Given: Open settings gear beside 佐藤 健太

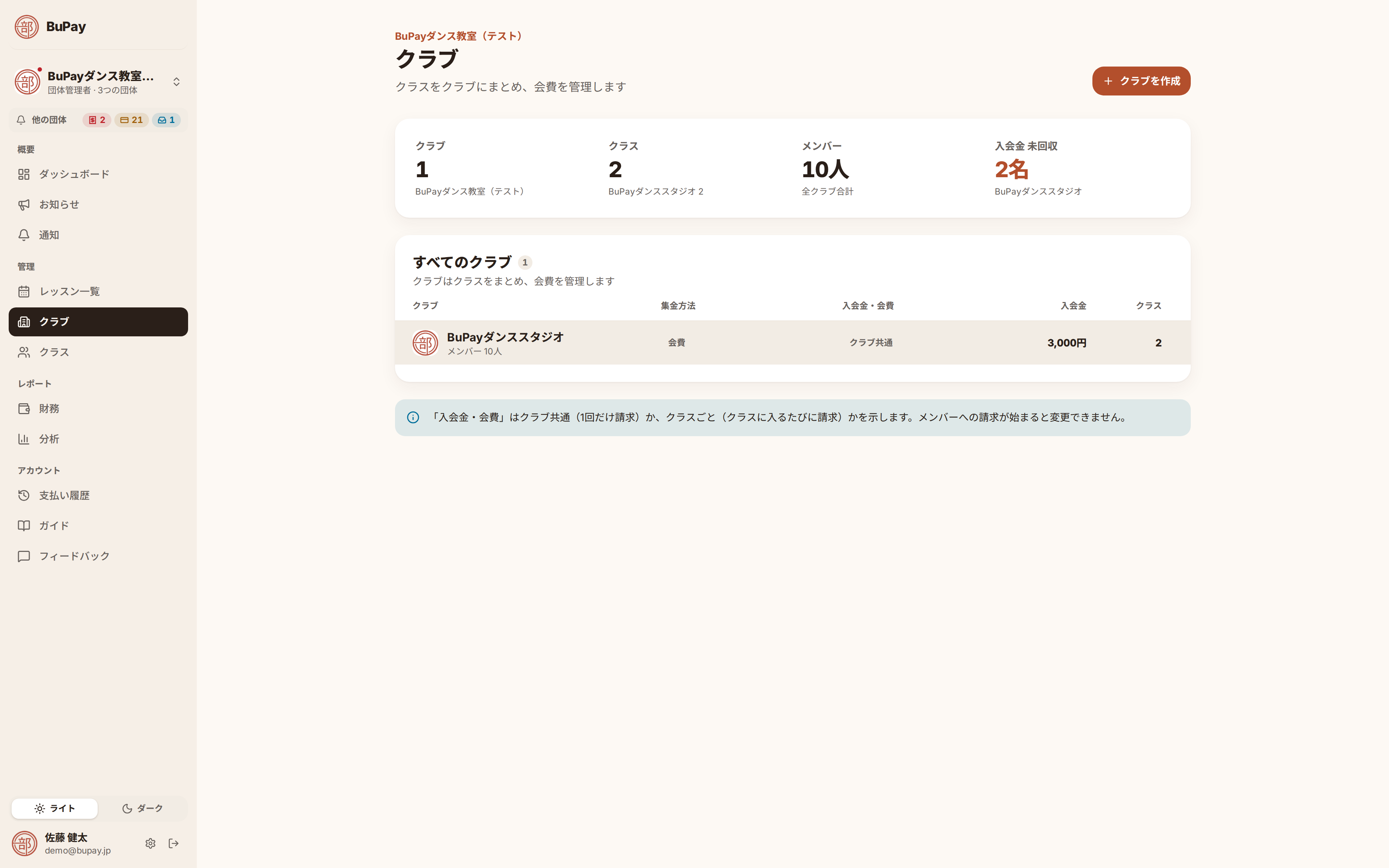Looking at the screenshot, I should (x=150, y=843).
